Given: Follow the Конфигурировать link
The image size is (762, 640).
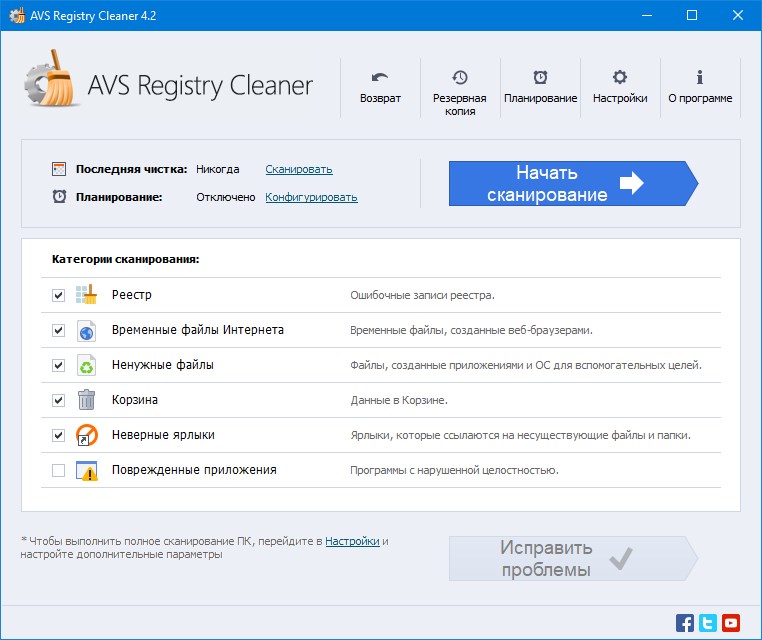Looking at the screenshot, I should coord(312,197).
